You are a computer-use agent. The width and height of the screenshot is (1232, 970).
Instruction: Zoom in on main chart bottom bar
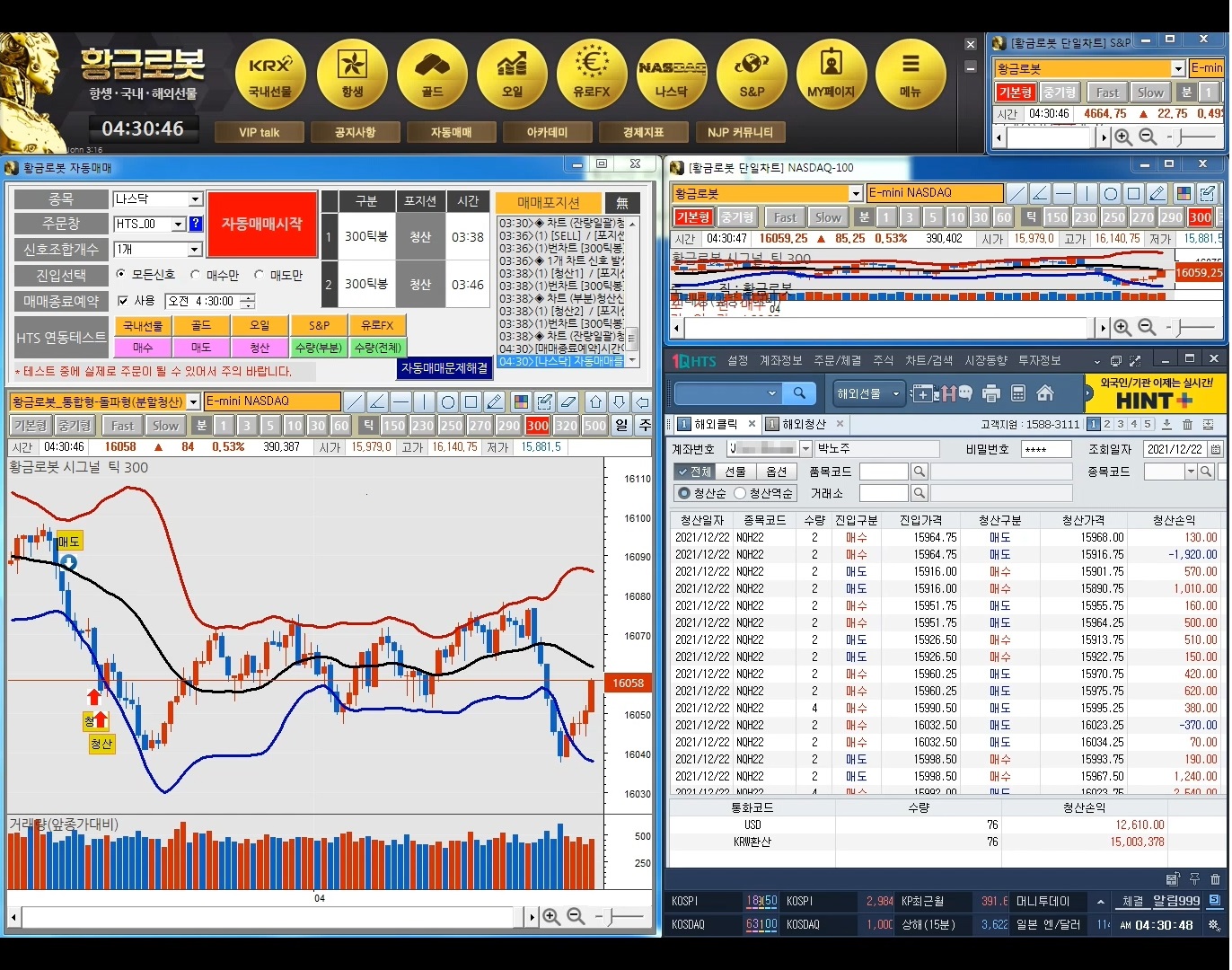tap(551, 916)
